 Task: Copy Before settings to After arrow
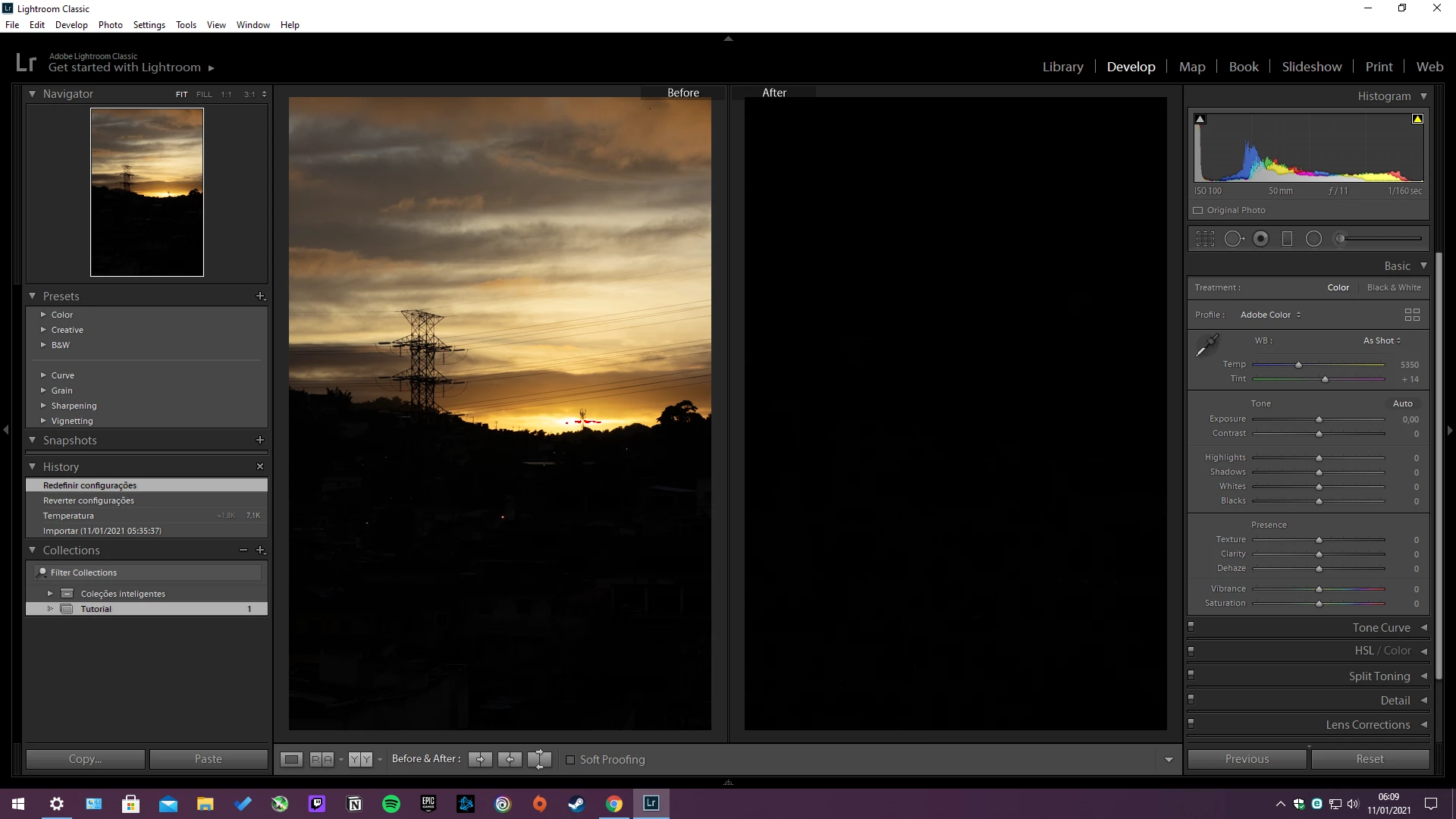click(480, 759)
